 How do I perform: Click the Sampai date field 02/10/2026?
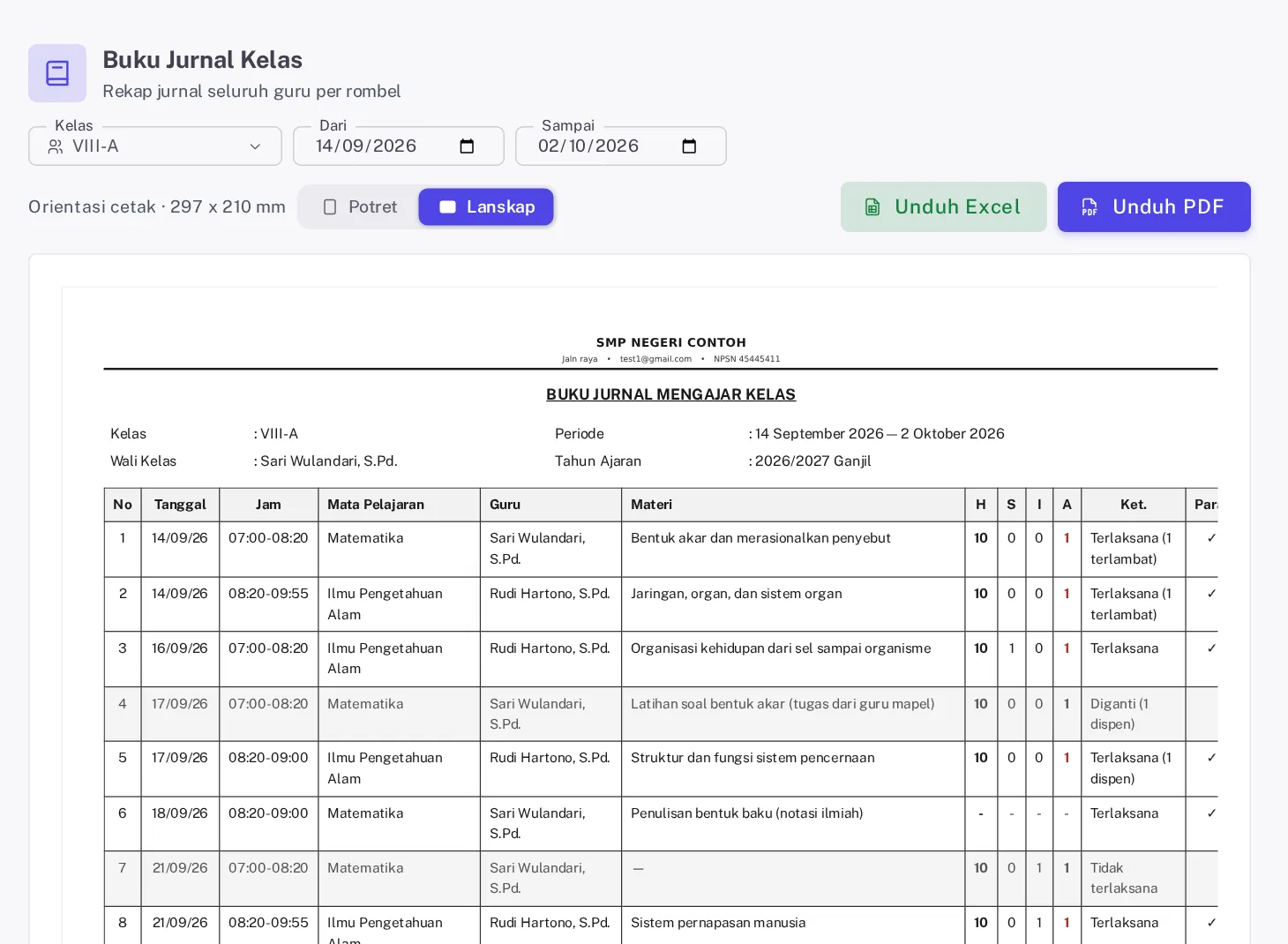621,146
